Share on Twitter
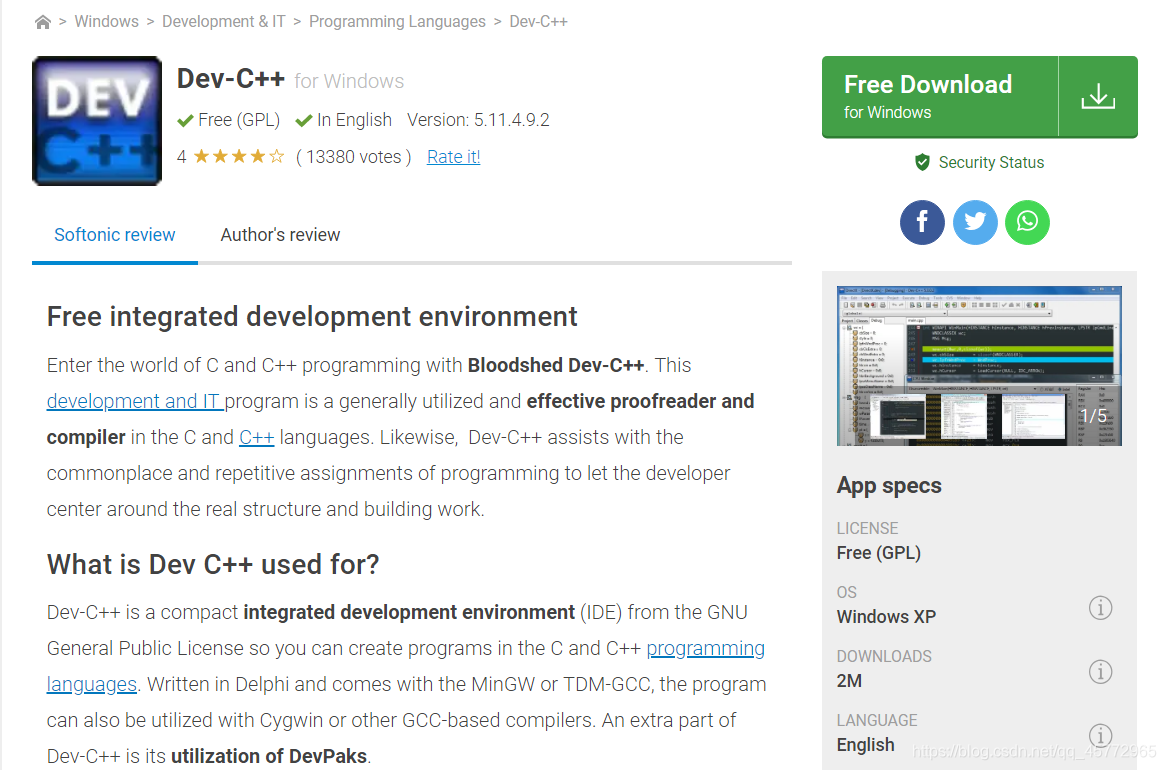 [975, 222]
